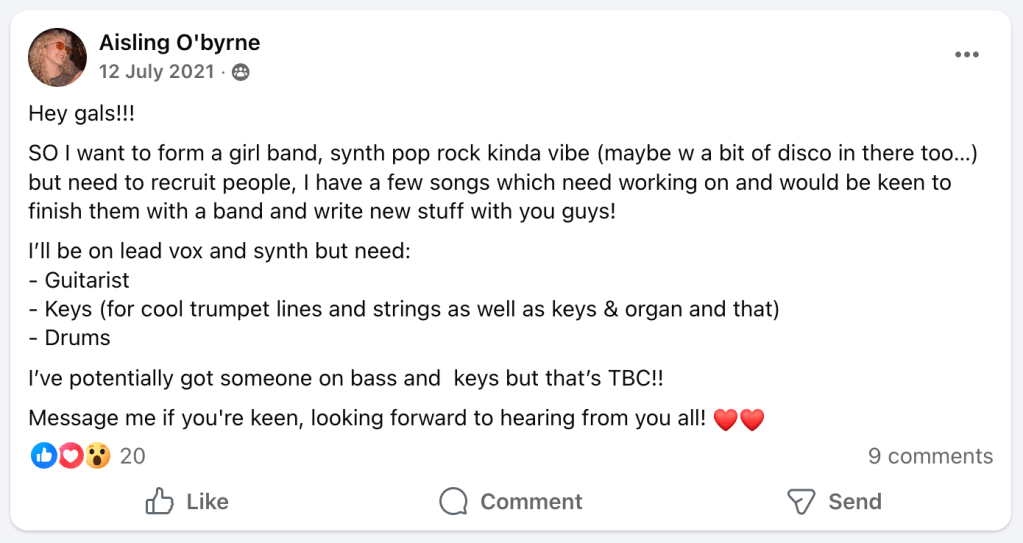This screenshot has height=543, width=1023.
Task: Click the red heart reaction icon
Action: click(x=70, y=456)
